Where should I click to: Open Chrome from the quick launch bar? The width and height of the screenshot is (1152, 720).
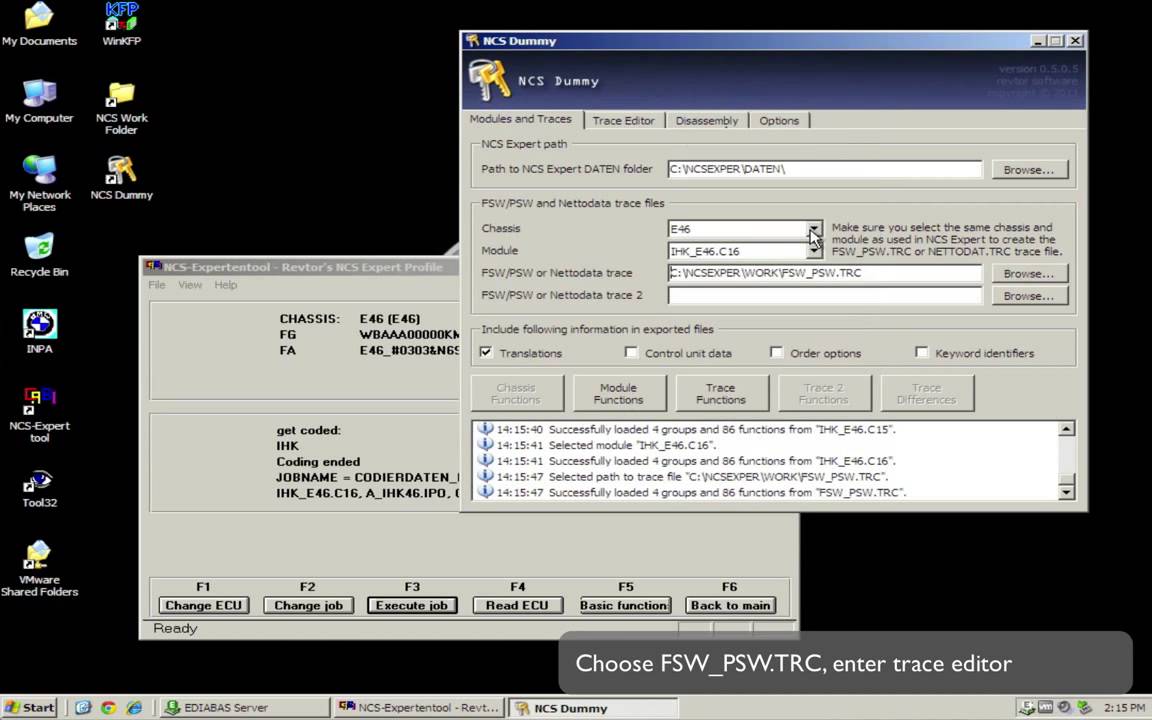point(109,708)
